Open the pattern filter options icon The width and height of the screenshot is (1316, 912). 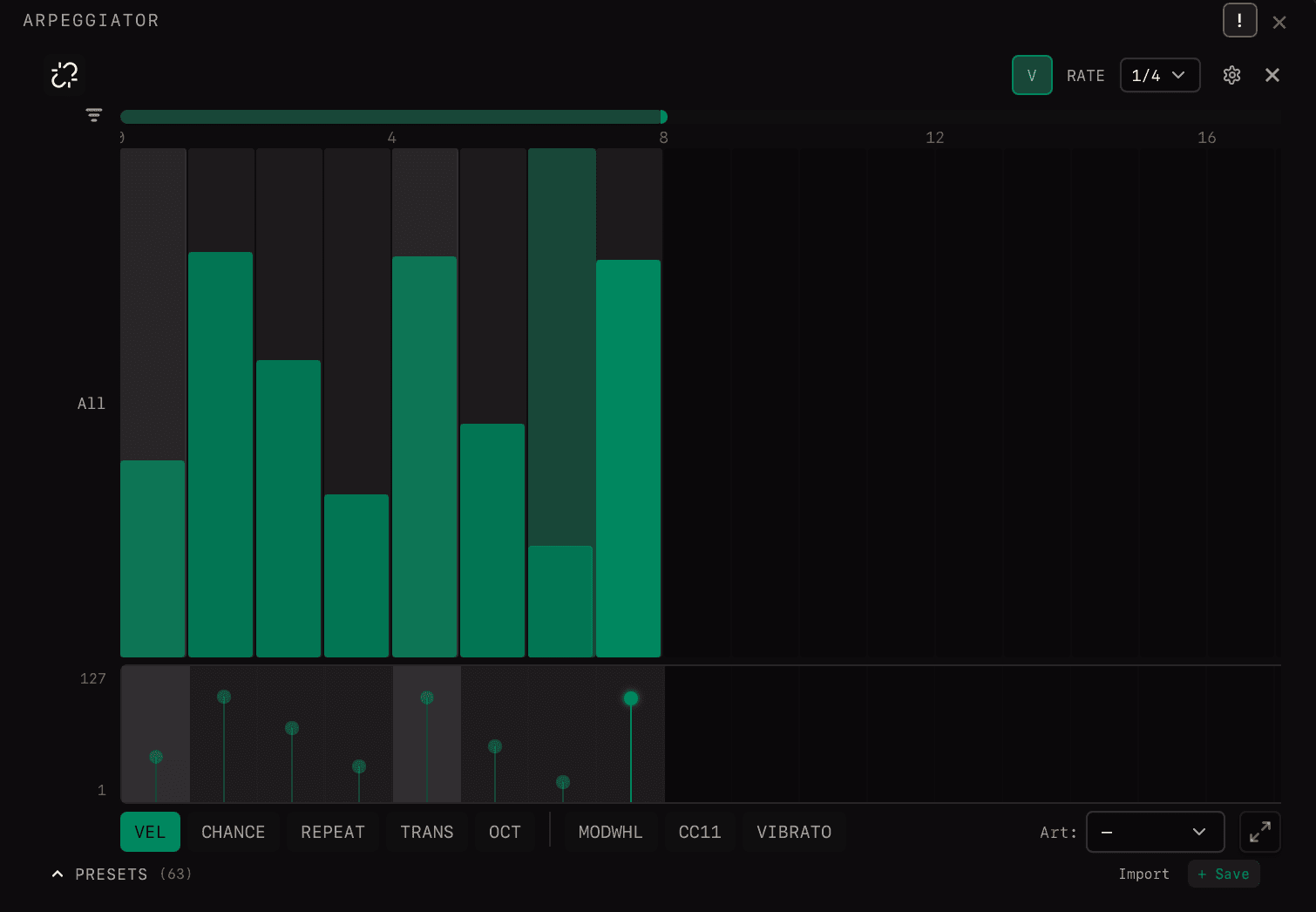click(93, 114)
